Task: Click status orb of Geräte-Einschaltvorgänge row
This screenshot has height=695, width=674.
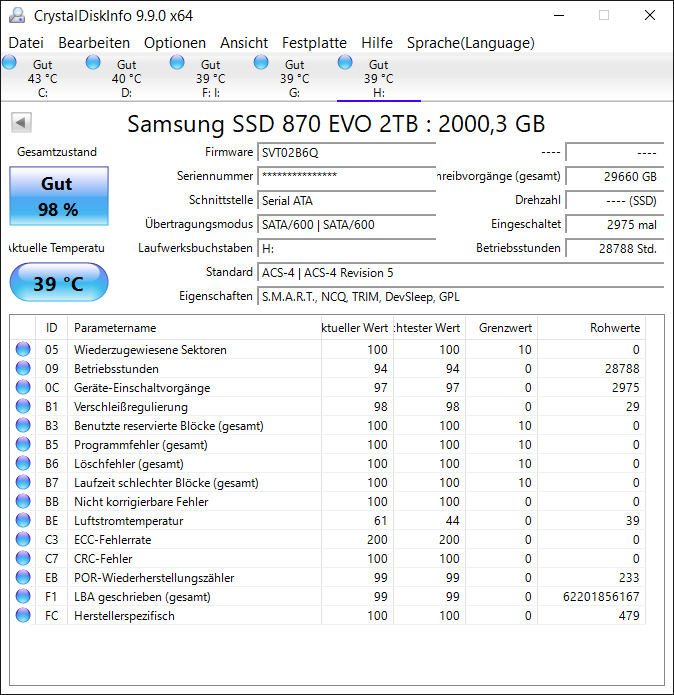Action: [x=23, y=387]
